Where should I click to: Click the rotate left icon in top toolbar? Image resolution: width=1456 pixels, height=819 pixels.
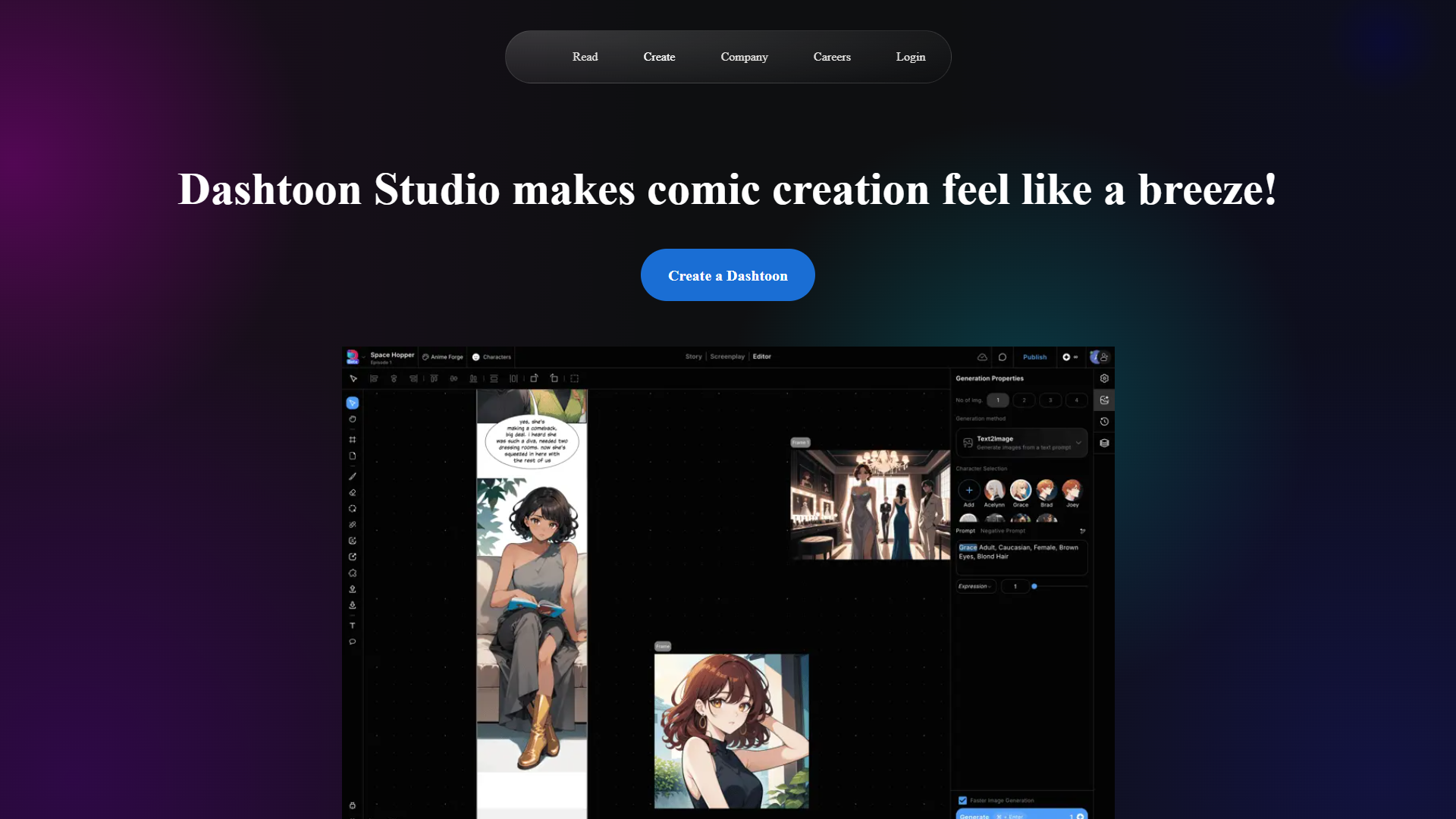pyautogui.click(x=554, y=378)
